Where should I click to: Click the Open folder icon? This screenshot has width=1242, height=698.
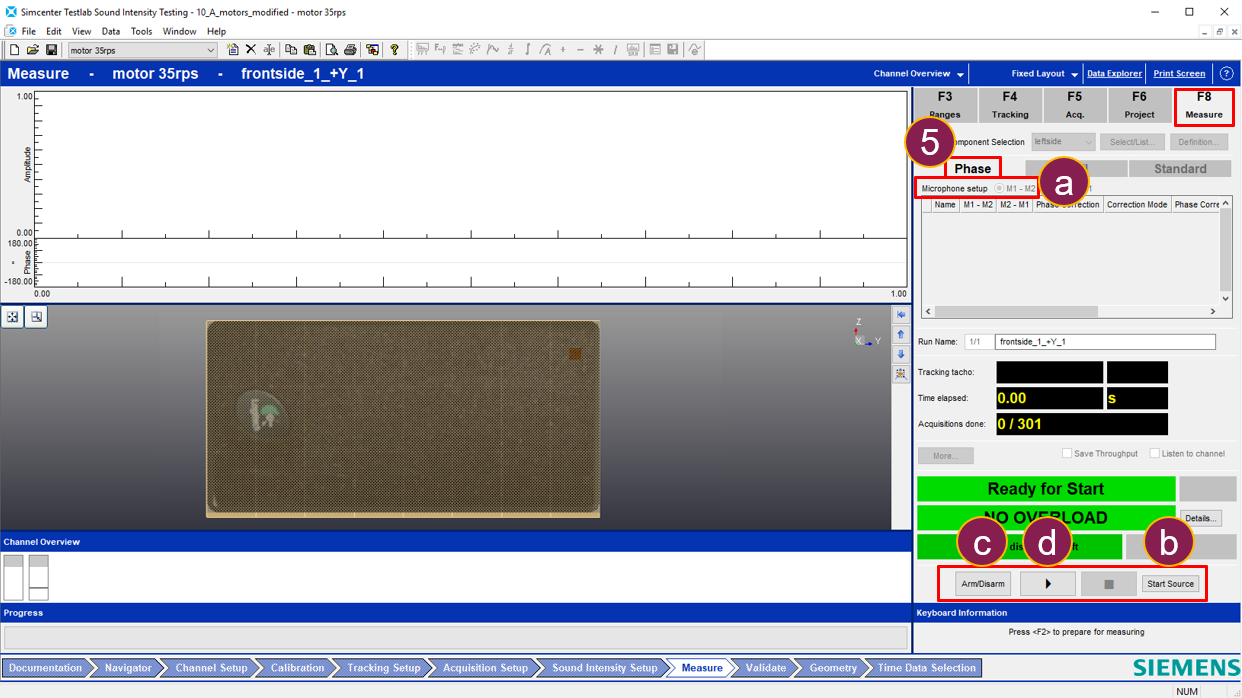coord(32,50)
